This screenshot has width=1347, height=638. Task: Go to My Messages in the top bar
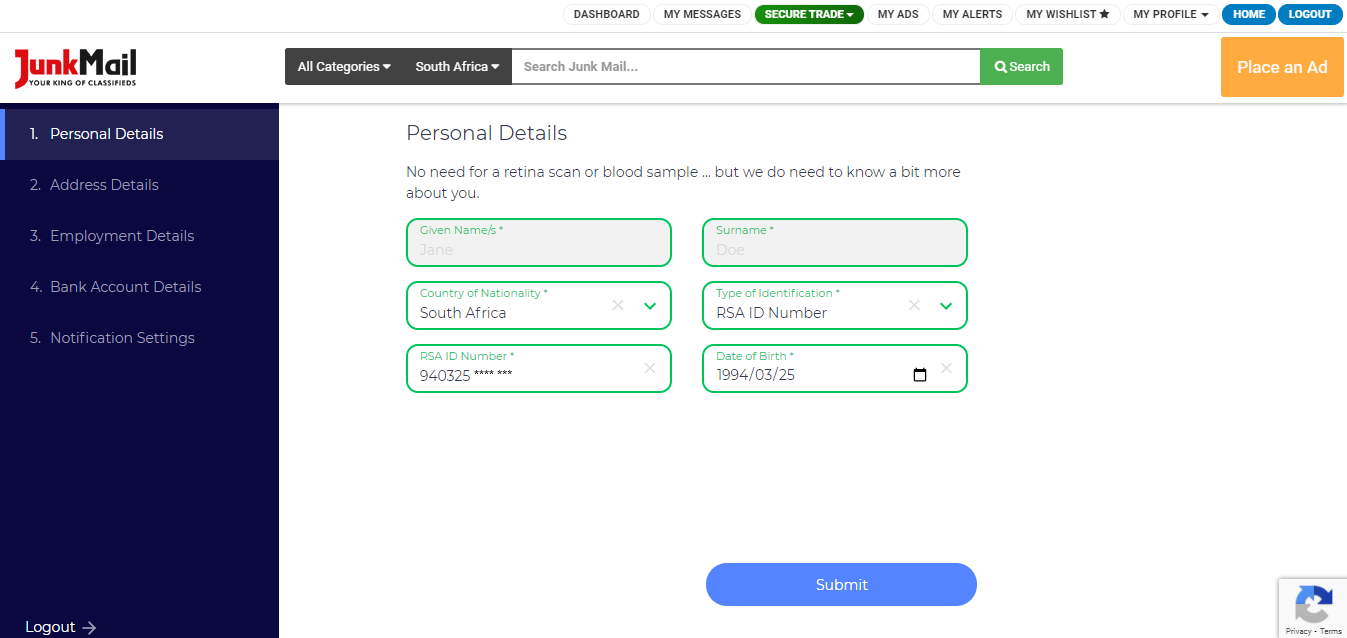click(x=701, y=14)
